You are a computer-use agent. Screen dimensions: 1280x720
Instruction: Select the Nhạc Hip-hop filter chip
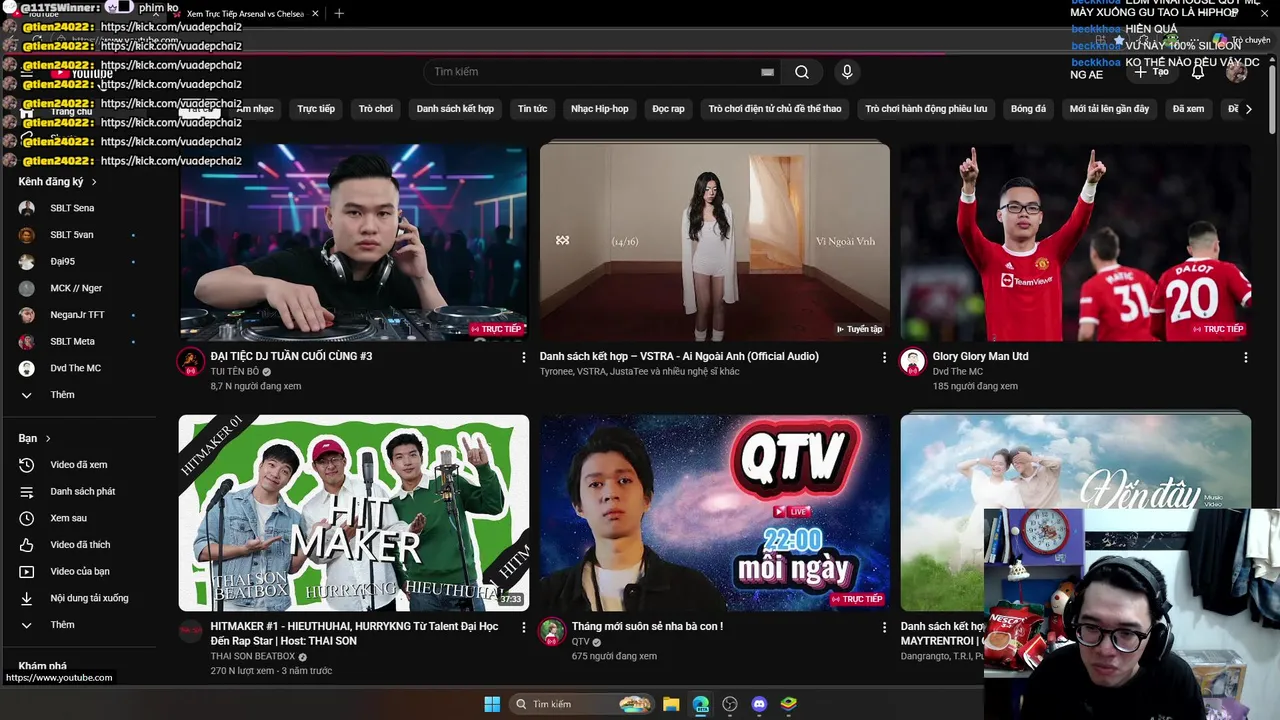click(x=600, y=109)
